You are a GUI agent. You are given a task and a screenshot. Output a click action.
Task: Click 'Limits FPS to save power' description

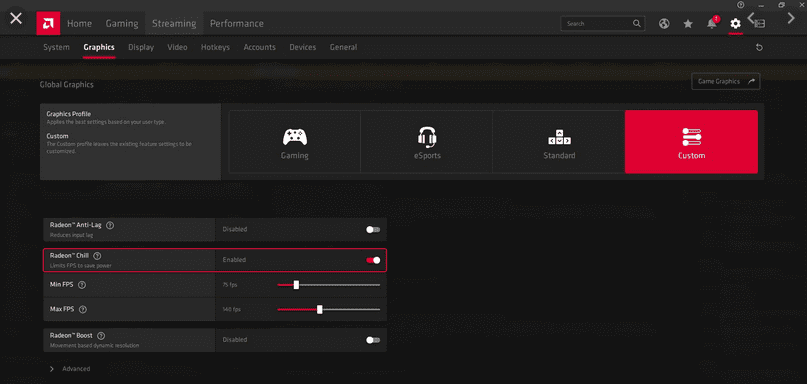pos(81,266)
